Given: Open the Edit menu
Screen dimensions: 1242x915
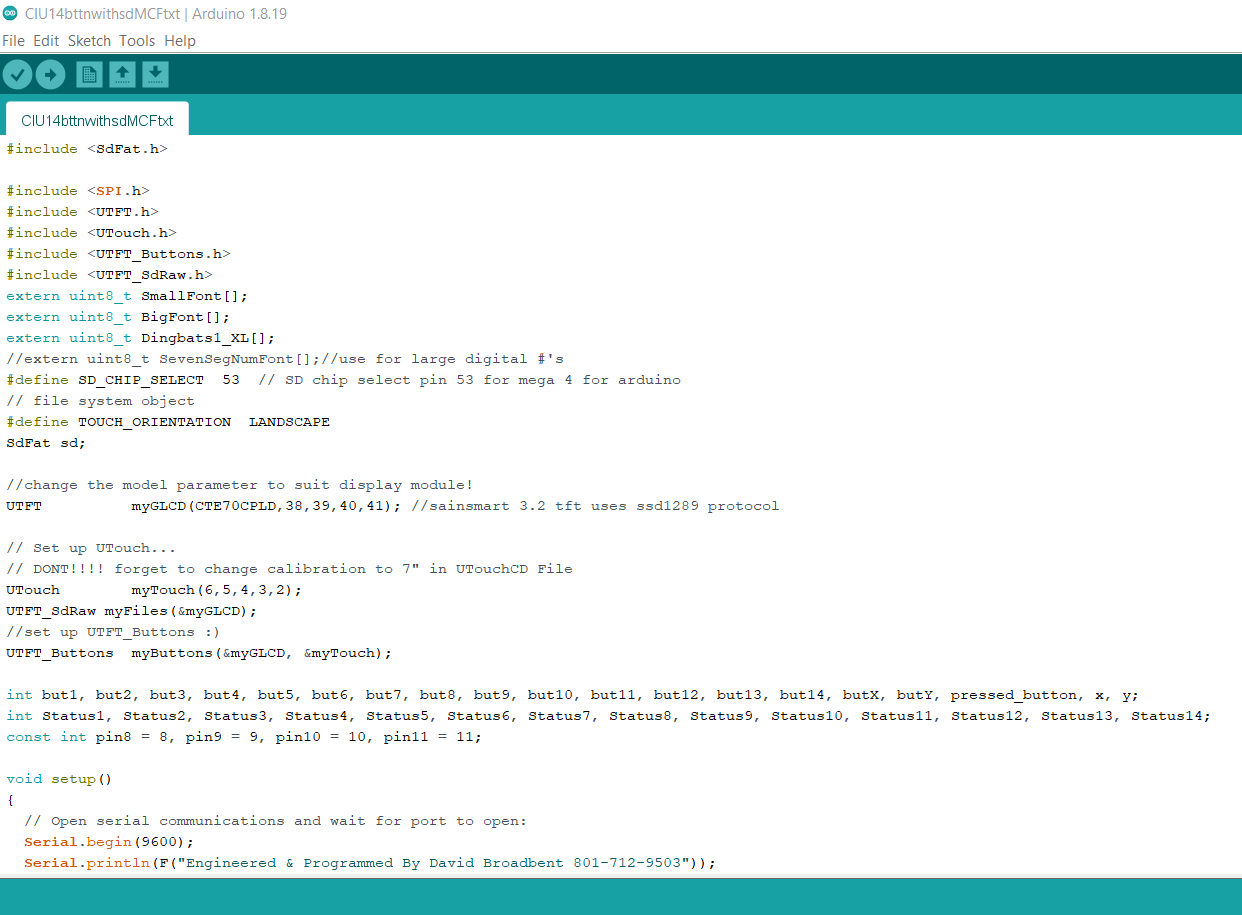Looking at the screenshot, I should click(x=46, y=41).
